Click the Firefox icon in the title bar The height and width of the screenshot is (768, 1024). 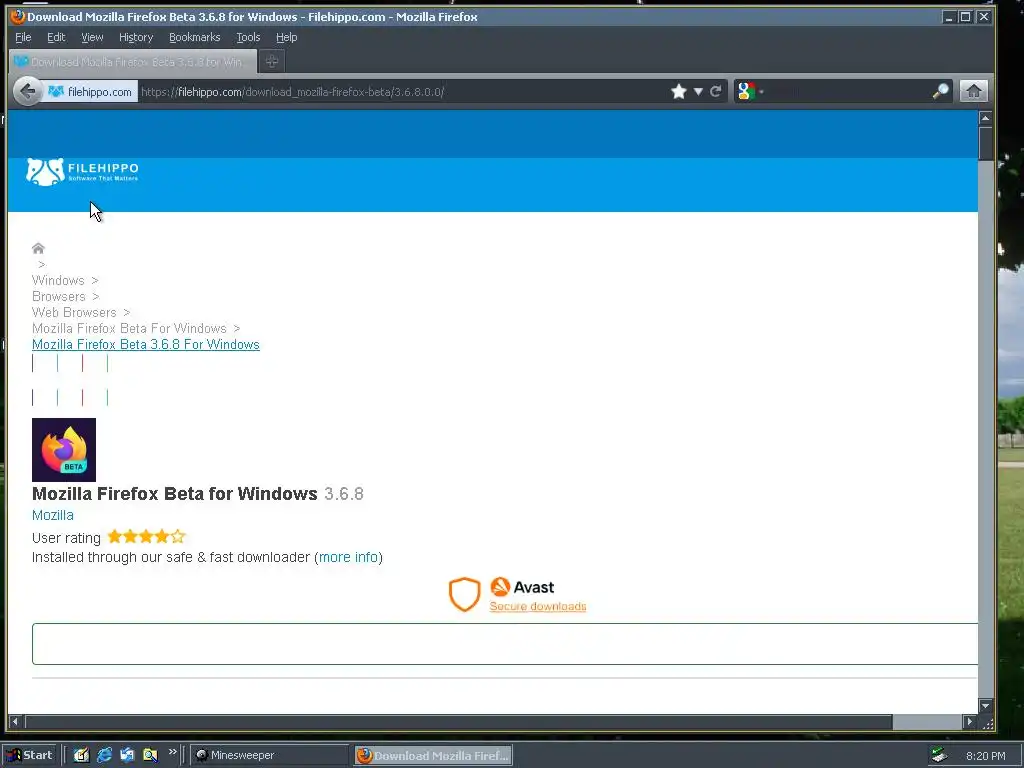tap(18, 16)
